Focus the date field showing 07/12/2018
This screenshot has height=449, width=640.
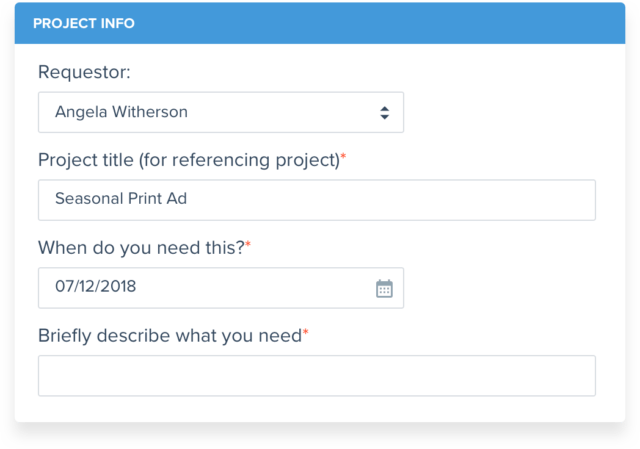(221, 288)
